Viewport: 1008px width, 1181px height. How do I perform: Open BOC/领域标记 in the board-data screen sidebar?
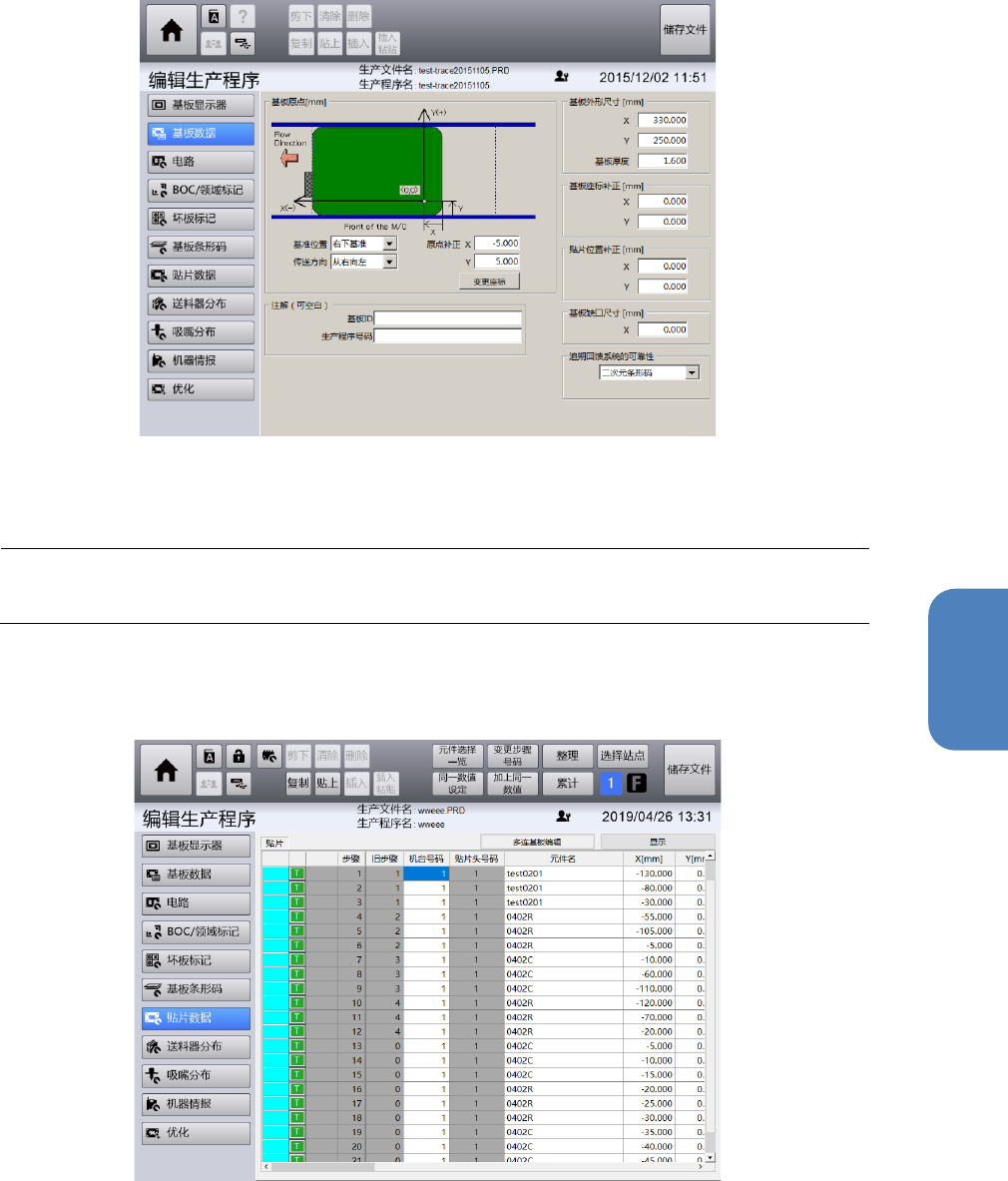pos(201,191)
